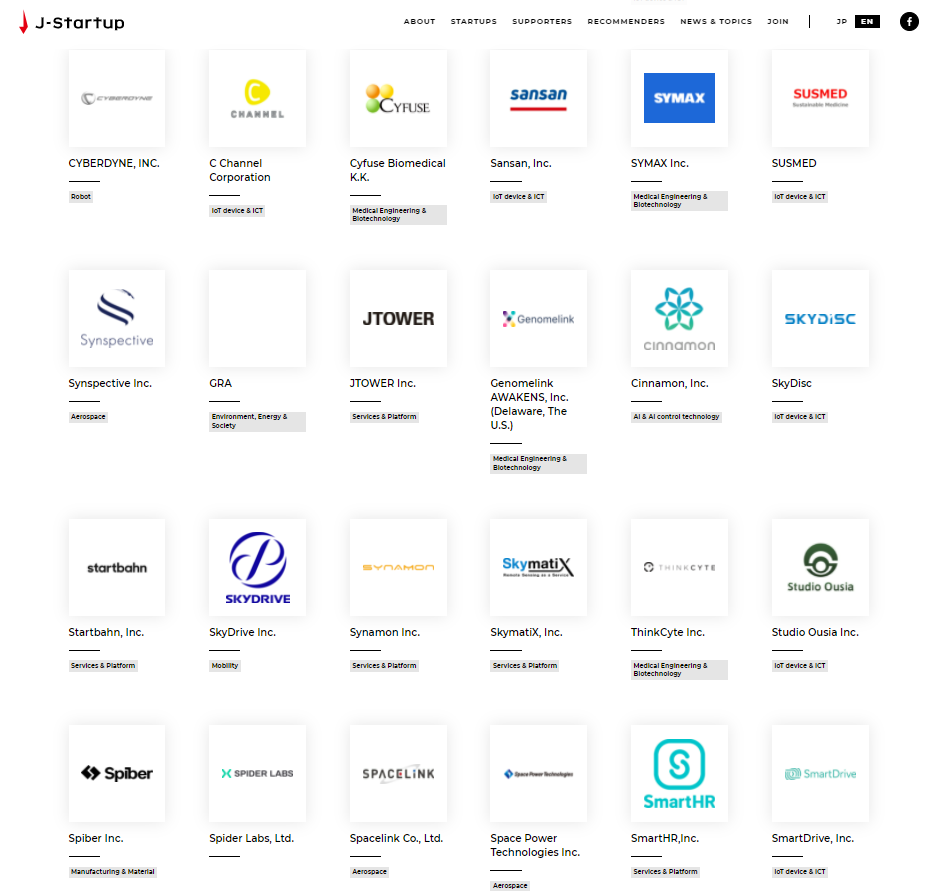Open the SKYDISC logo card
This screenshot has width=939, height=891.
820,319
